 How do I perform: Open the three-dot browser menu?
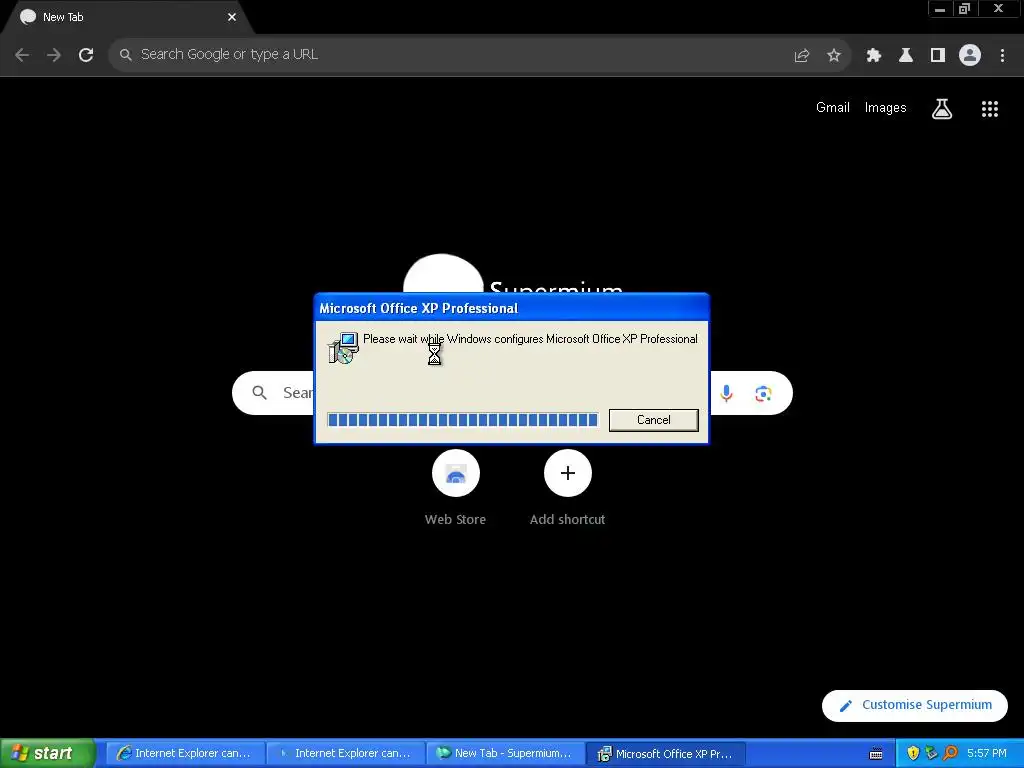[x=1002, y=56]
